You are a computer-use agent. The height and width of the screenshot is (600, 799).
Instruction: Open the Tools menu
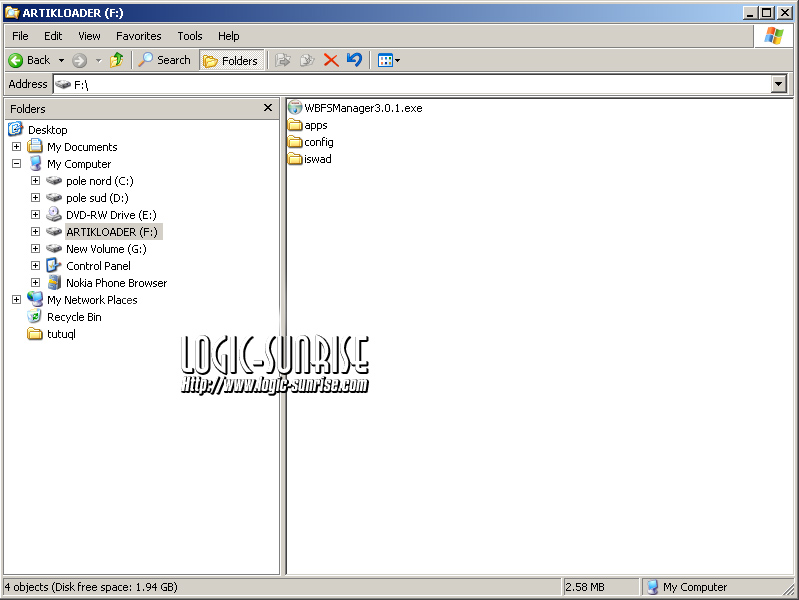pyautogui.click(x=190, y=36)
